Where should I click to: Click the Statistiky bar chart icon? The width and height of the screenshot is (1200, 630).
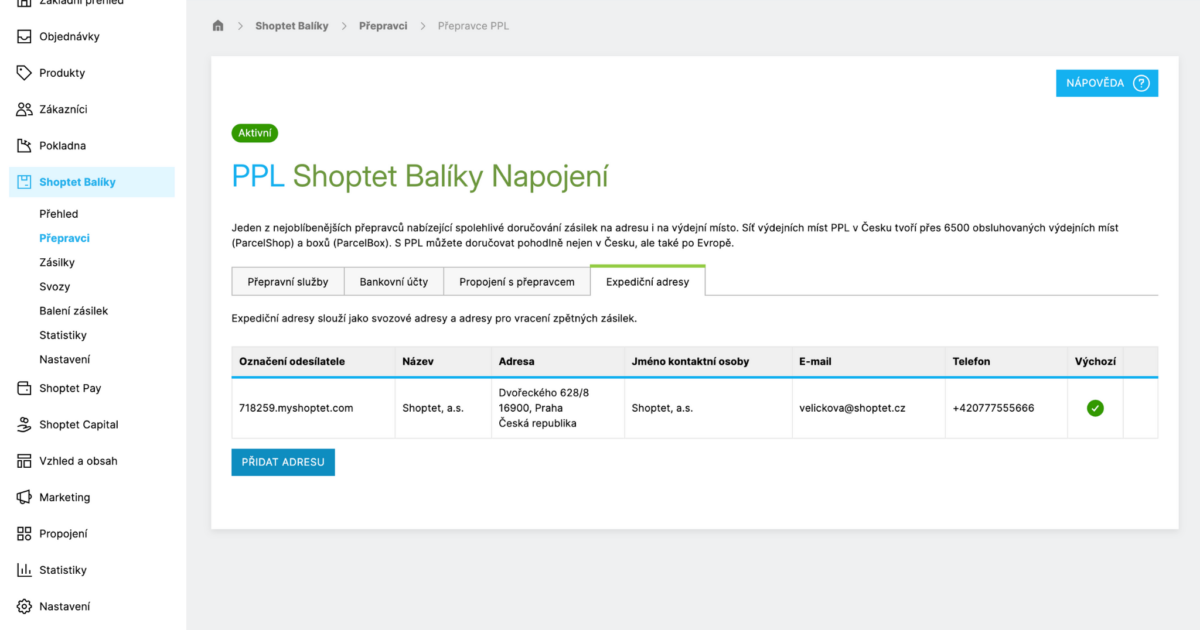click(x=24, y=570)
